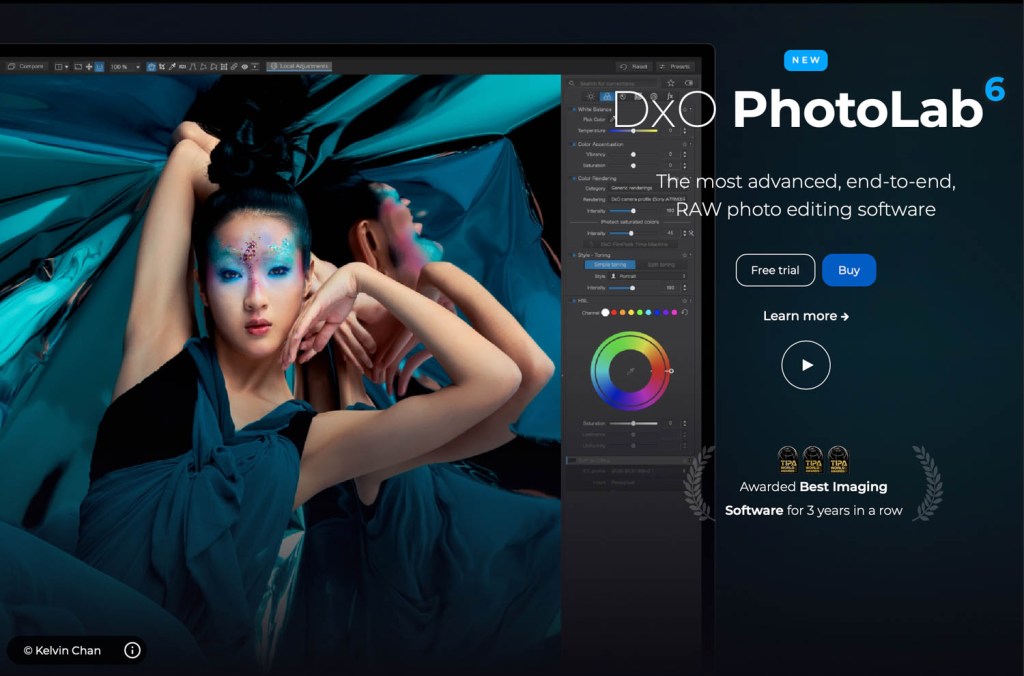Click the handle on the HSL color wheel ring

point(671,371)
